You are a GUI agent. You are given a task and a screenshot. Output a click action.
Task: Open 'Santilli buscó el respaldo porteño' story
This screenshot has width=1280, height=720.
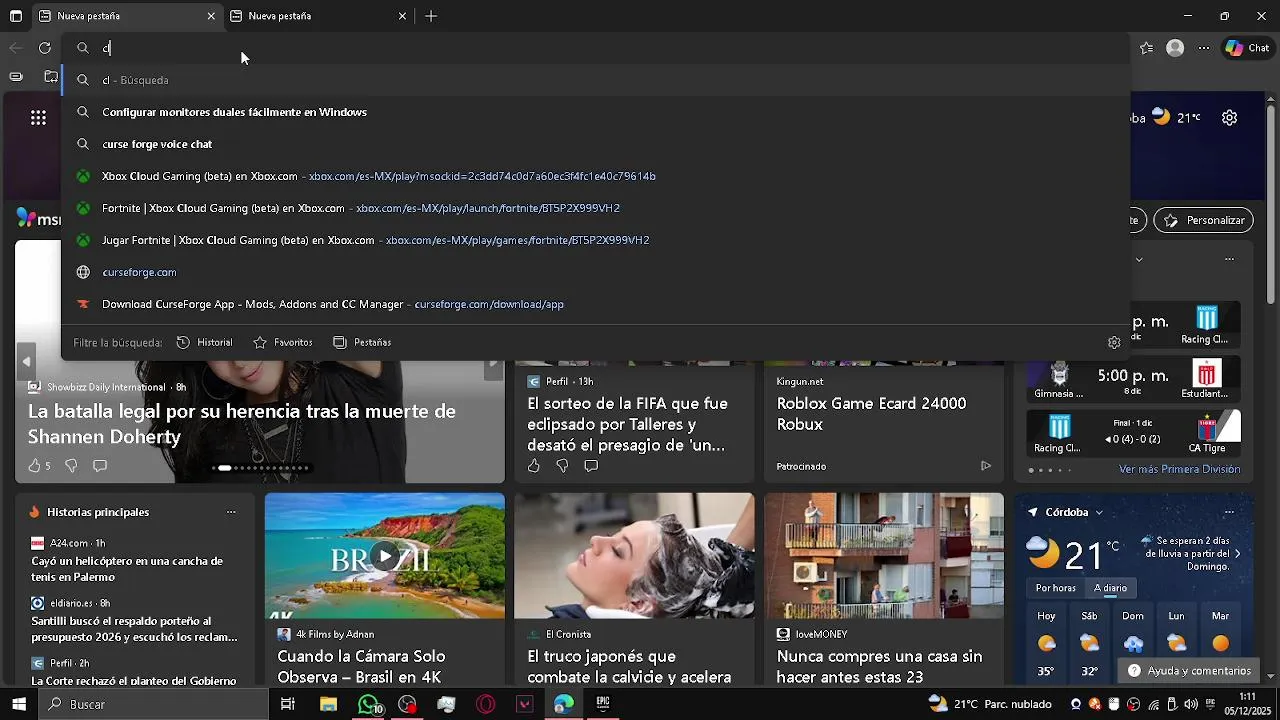click(134, 629)
